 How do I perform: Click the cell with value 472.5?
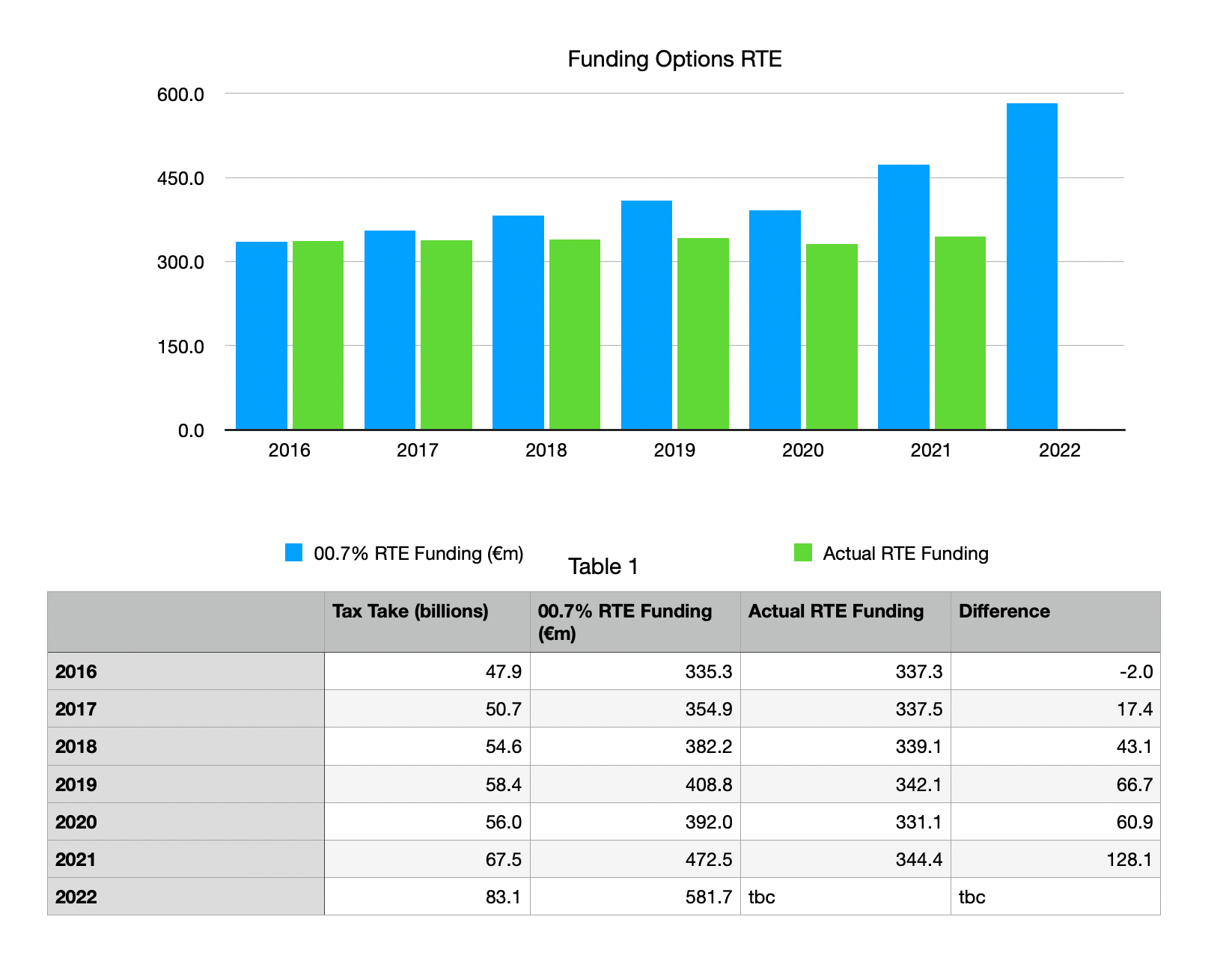(635, 859)
